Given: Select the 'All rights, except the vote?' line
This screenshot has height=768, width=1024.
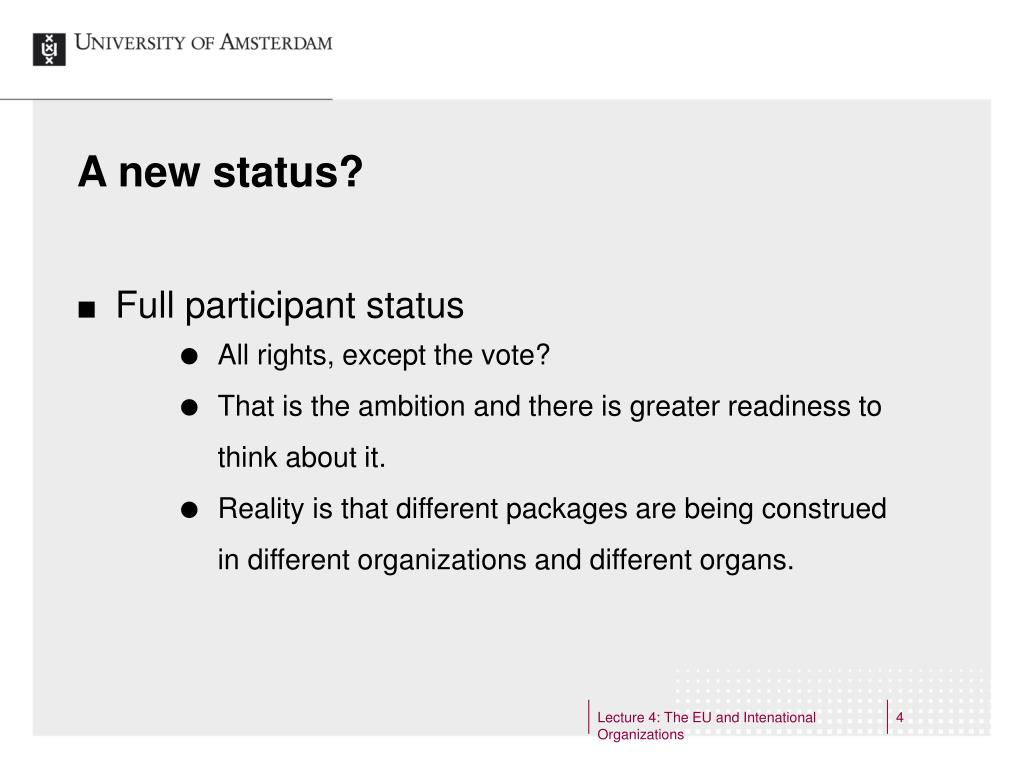Looking at the screenshot, I should pyautogui.click(x=383, y=356).
